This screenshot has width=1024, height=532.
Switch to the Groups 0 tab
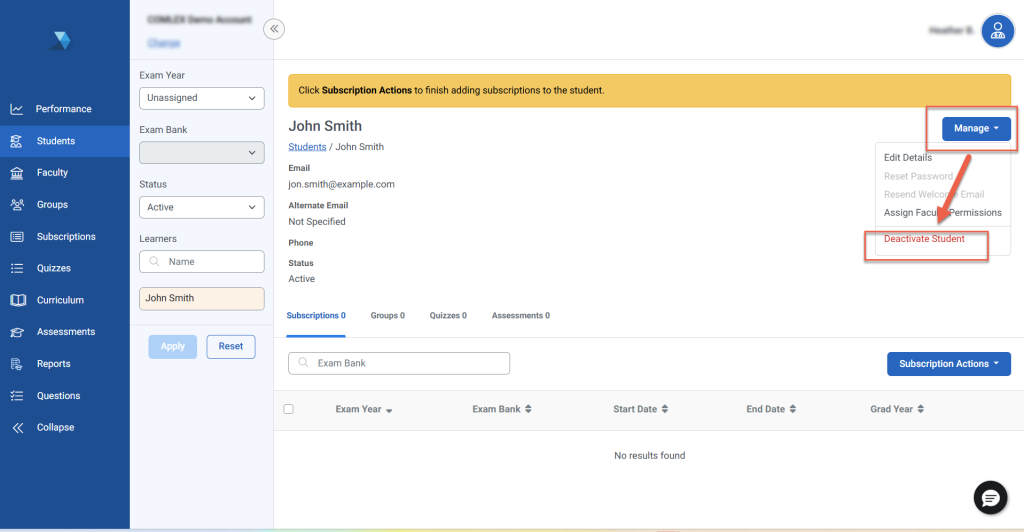click(x=387, y=316)
